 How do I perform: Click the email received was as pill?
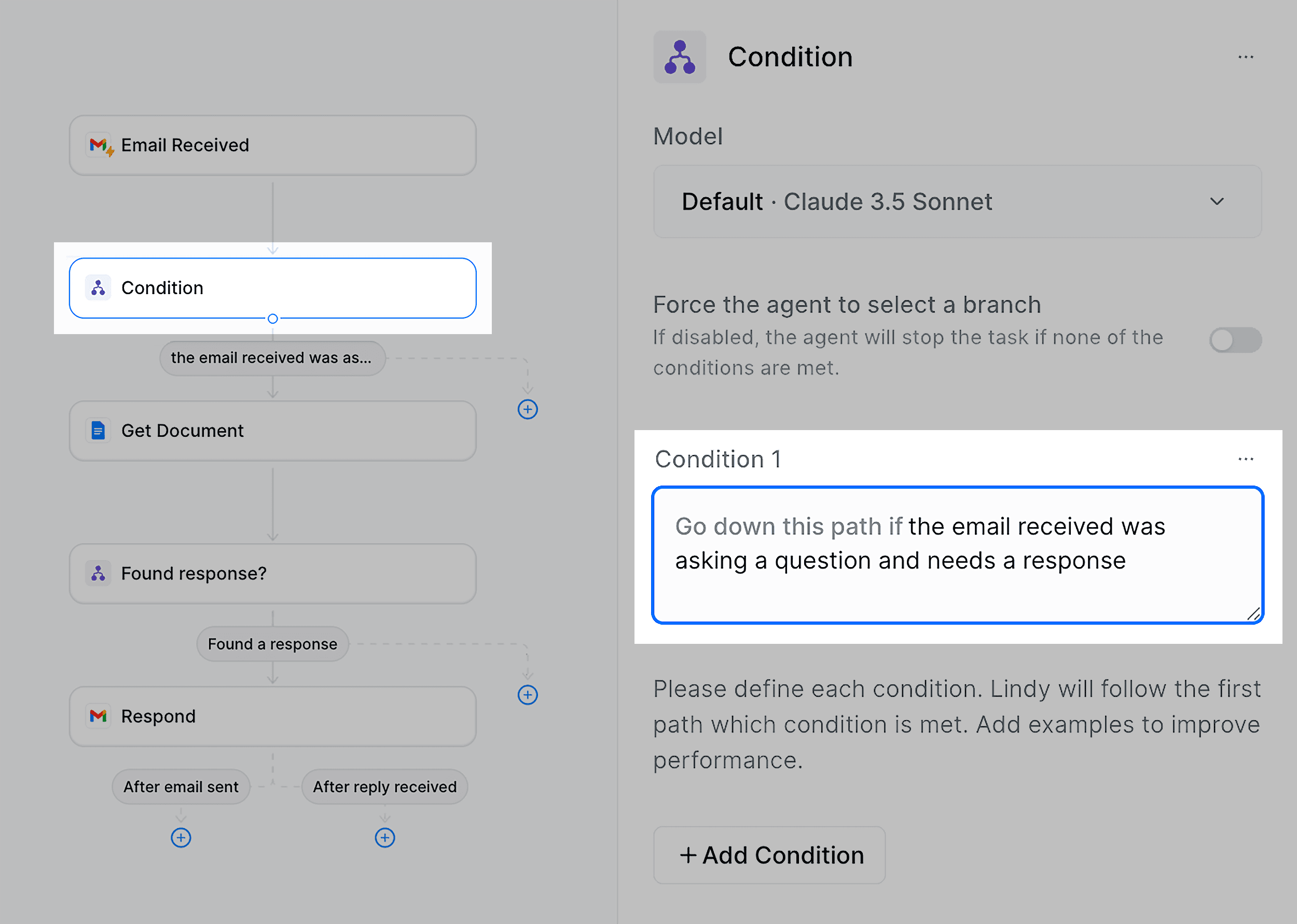[272, 358]
